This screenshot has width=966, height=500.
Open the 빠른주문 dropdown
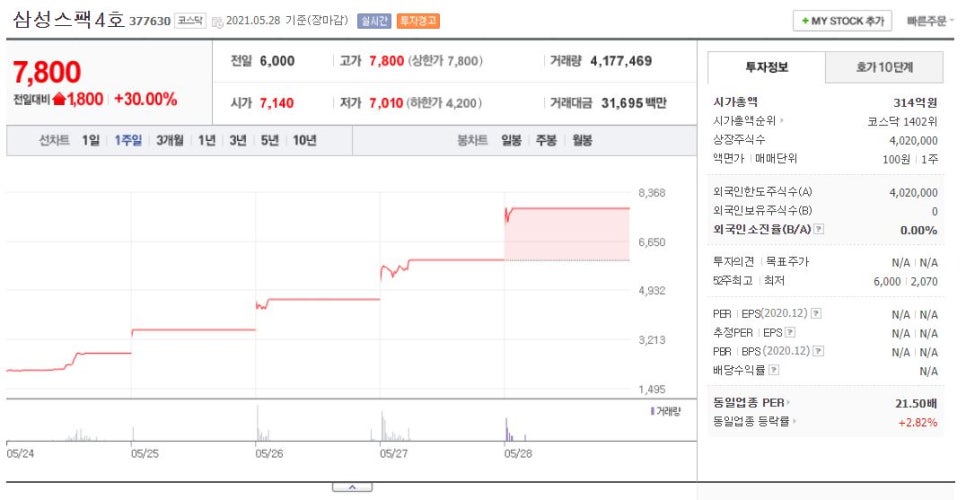tap(929, 21)
